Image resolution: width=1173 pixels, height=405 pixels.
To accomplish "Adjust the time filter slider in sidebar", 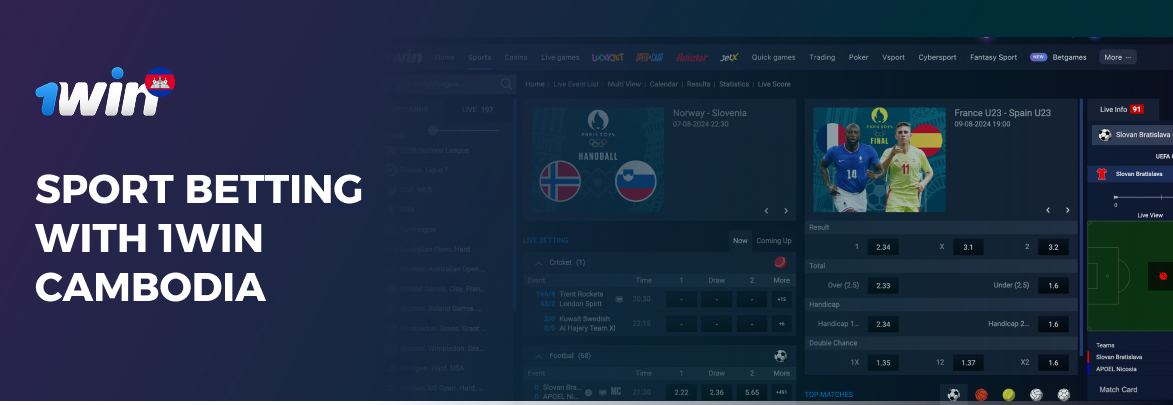I will 432,130.
